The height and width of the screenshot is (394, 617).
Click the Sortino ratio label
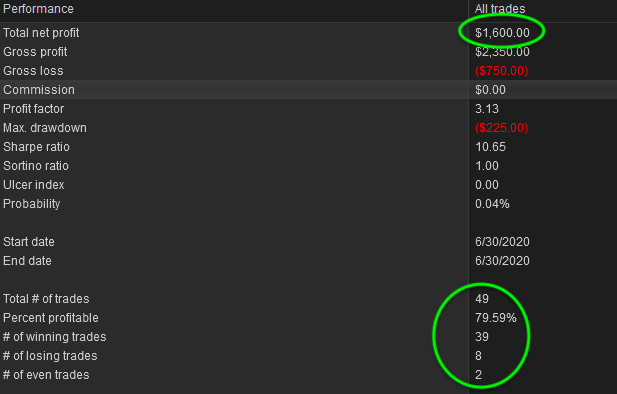tap(36, 166)
